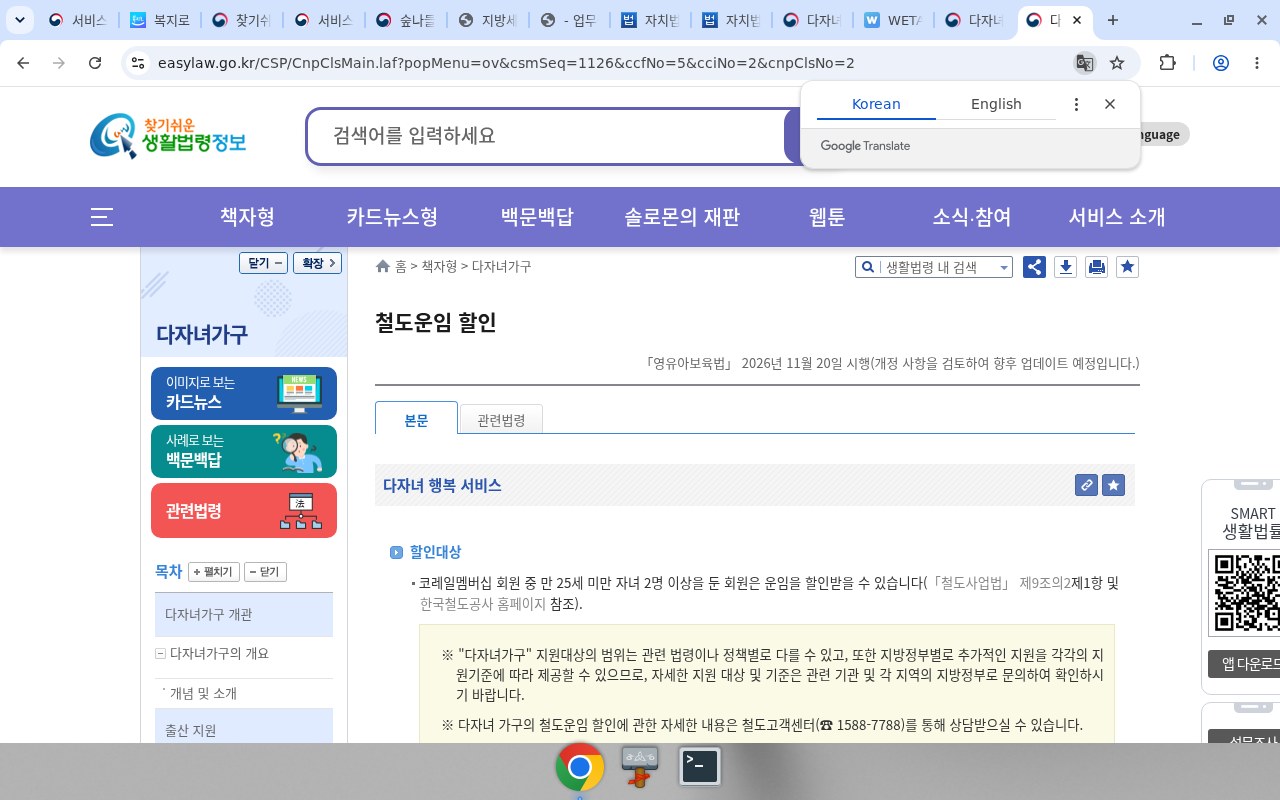Image resolution: width=1280 pixels, height=800 pixels.
Task: Open the Chrome extensions puzzle icon
Action: tap(1167, 63)
